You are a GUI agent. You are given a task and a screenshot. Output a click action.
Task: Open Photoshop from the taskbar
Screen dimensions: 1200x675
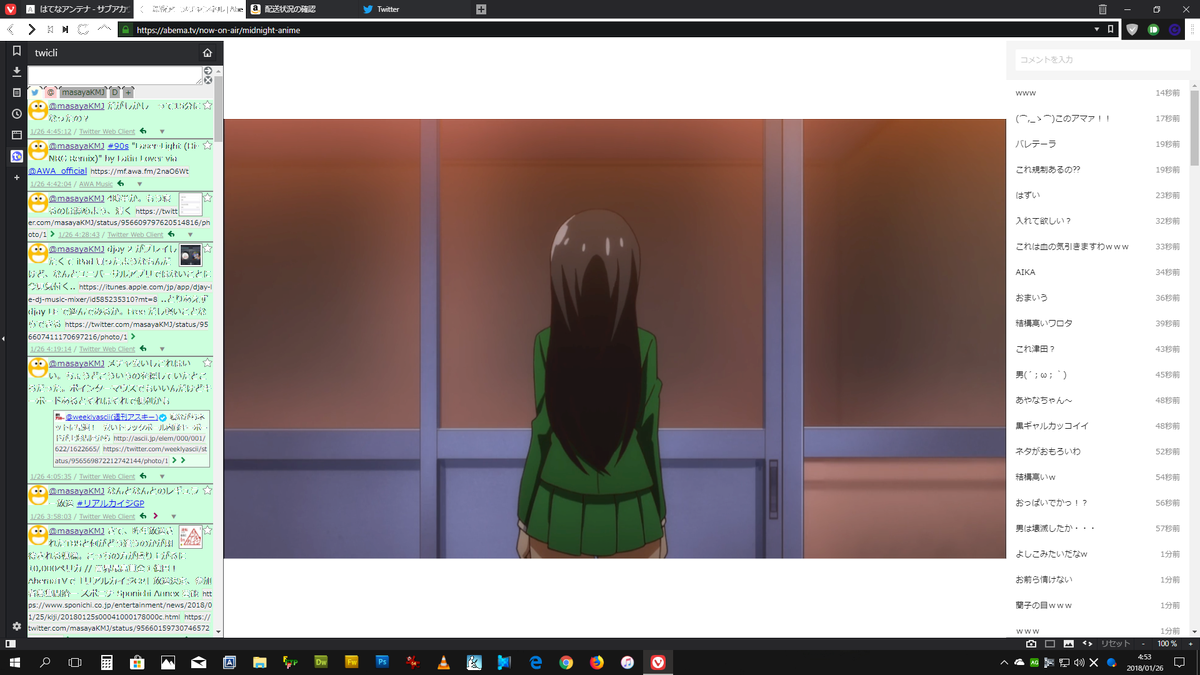[381, 662]
